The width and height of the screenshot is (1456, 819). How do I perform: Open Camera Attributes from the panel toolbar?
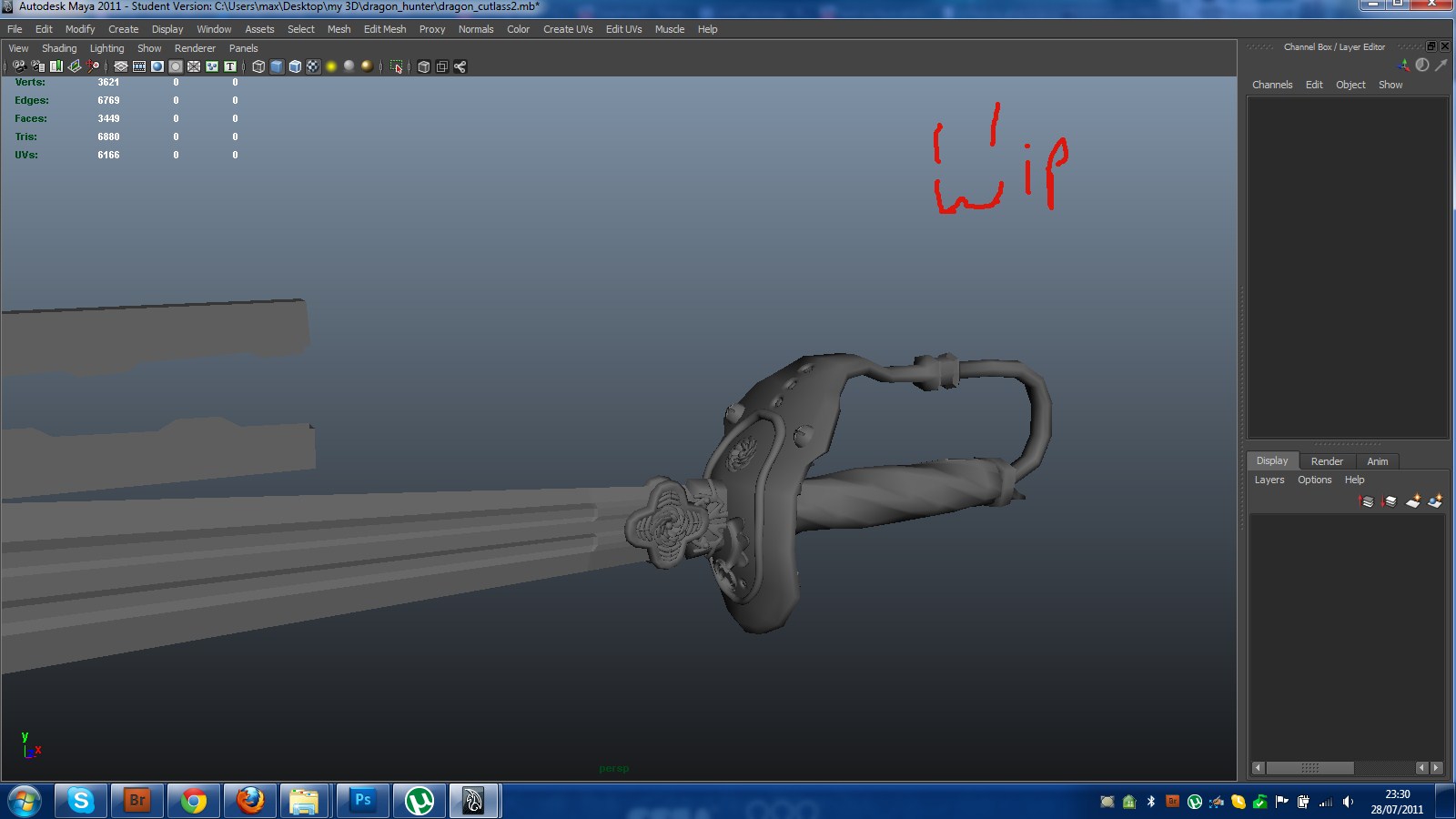[x=37, y=66]
